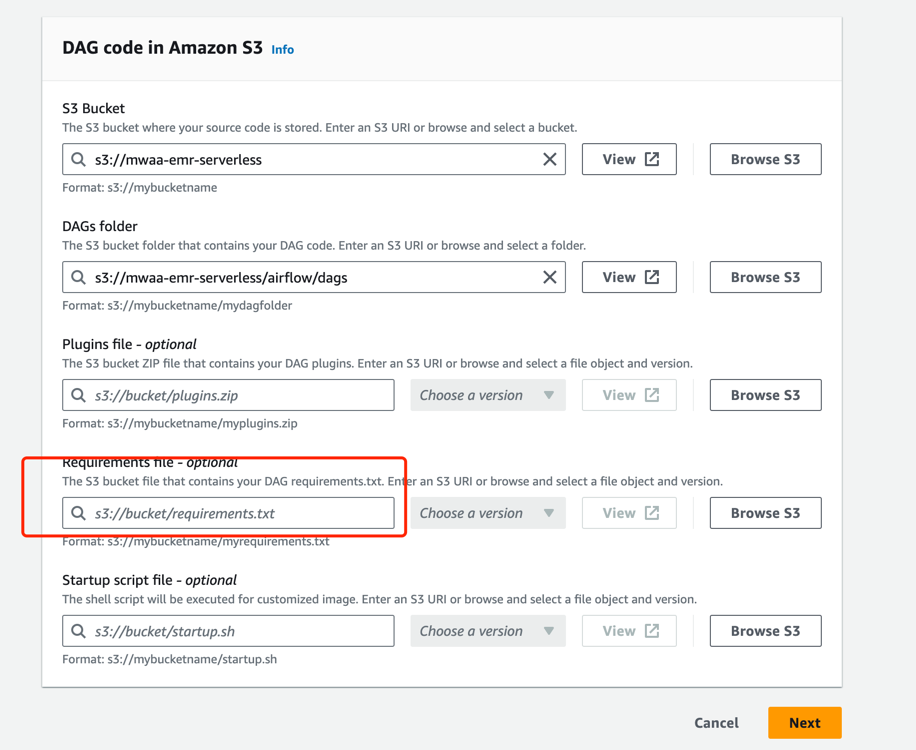This screenshot has width=916, height=750.
Task: Expand the Startup script version dropdown
Action: [488, 631]
